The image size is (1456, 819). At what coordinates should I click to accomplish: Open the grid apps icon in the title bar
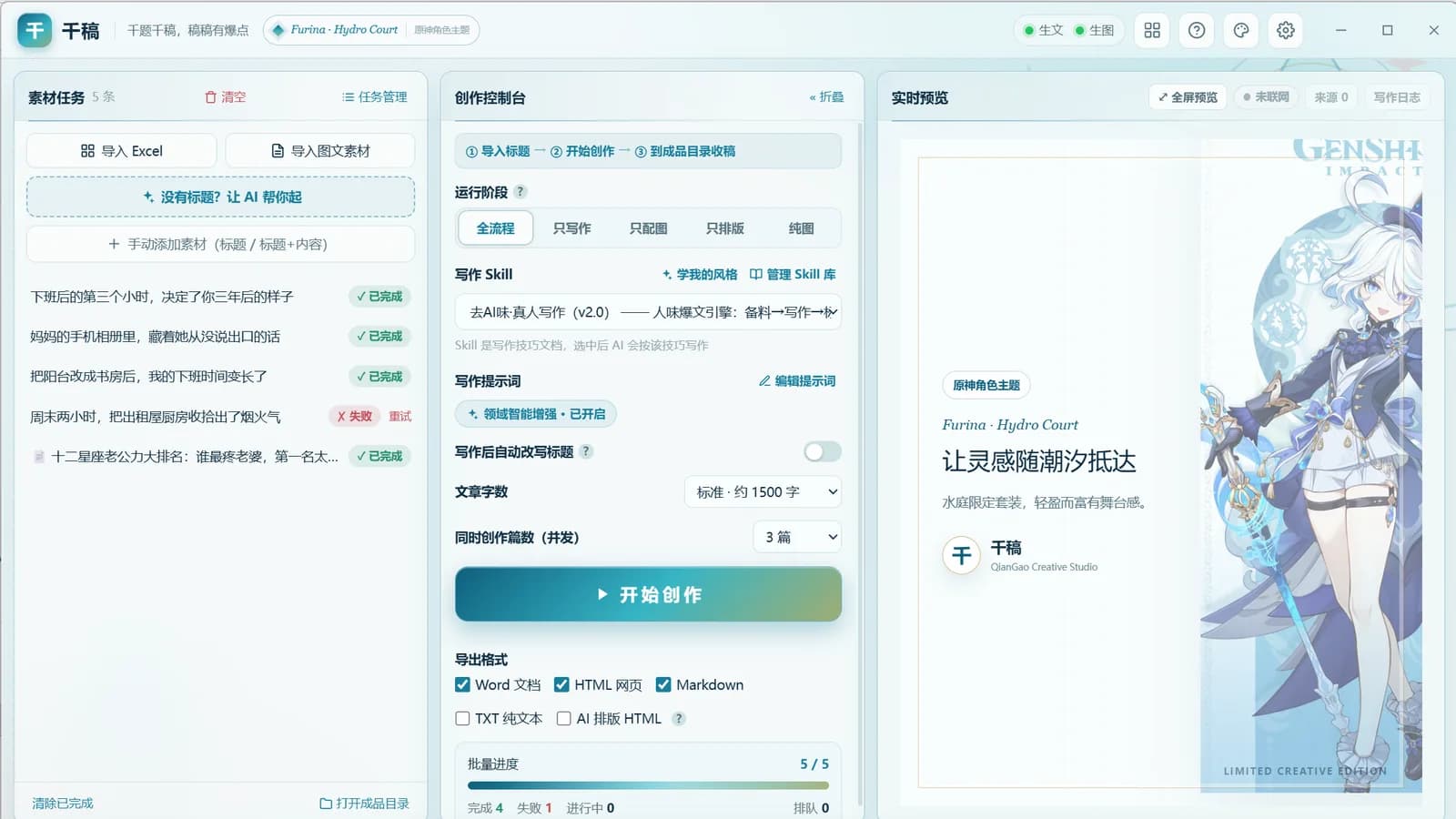[1152, 30]
